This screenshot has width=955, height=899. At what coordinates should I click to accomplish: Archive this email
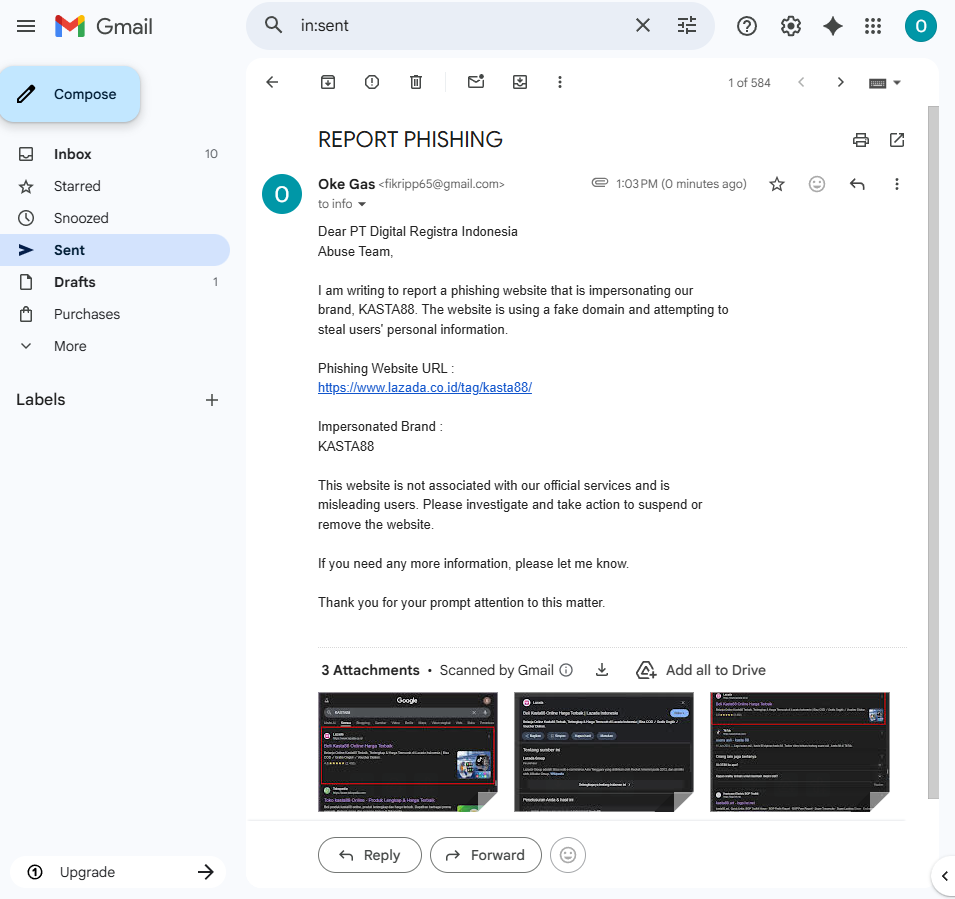point(328,82)
